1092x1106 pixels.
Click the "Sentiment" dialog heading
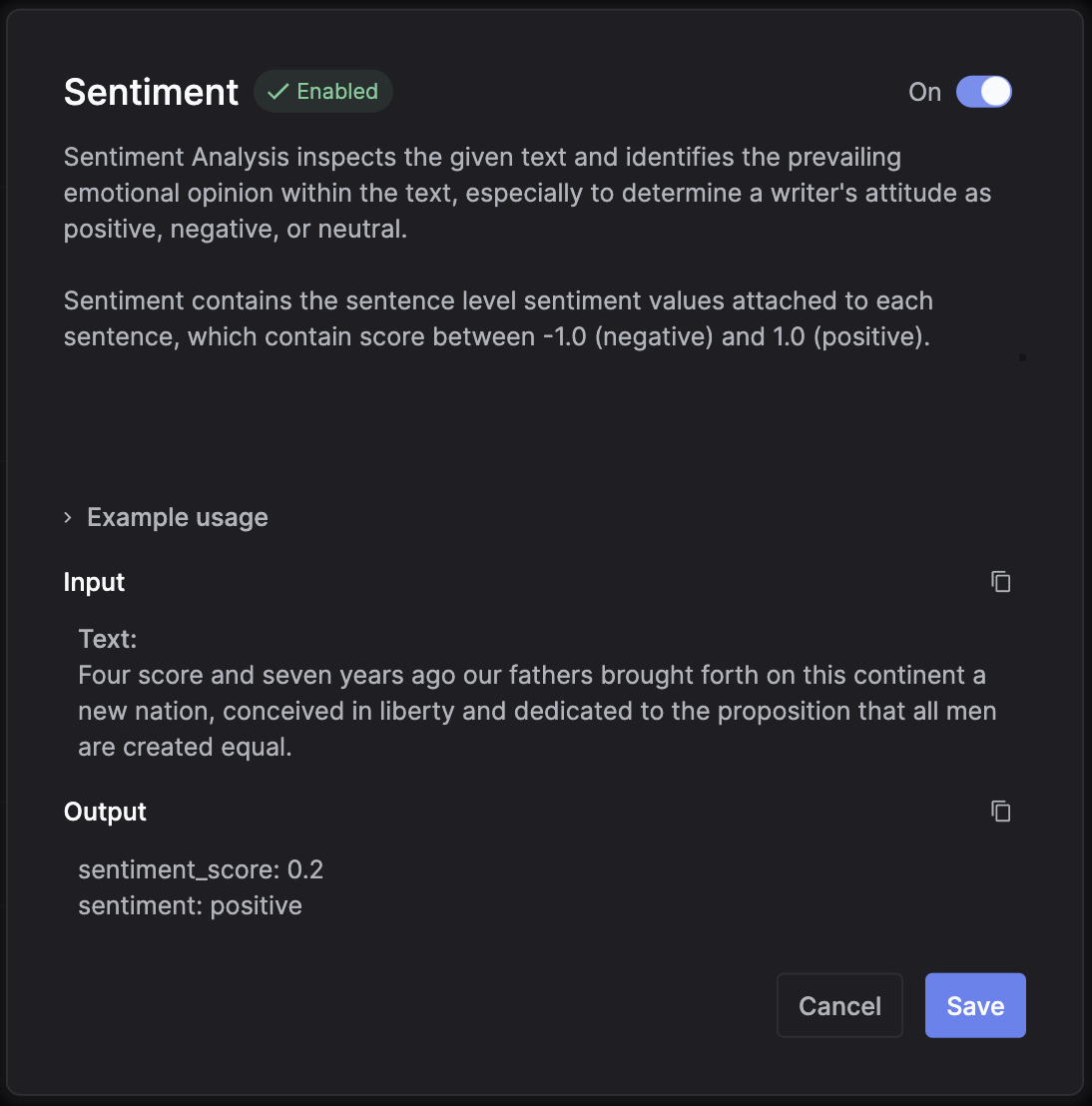pos(151,92)
